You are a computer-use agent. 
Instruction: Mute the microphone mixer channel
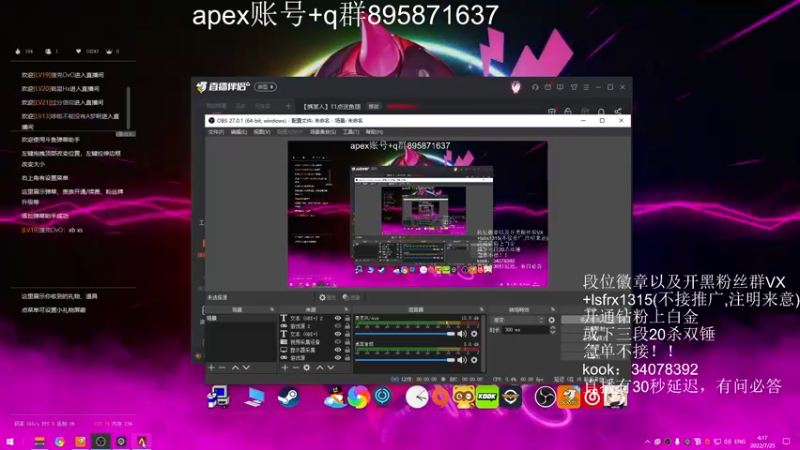(462, 334)
